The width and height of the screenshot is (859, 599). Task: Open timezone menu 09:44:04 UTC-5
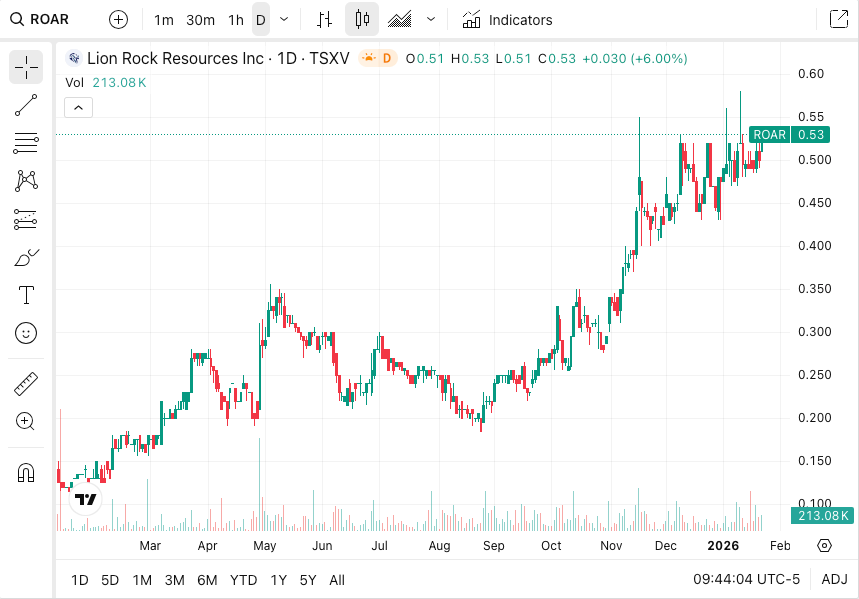[746, 579]
